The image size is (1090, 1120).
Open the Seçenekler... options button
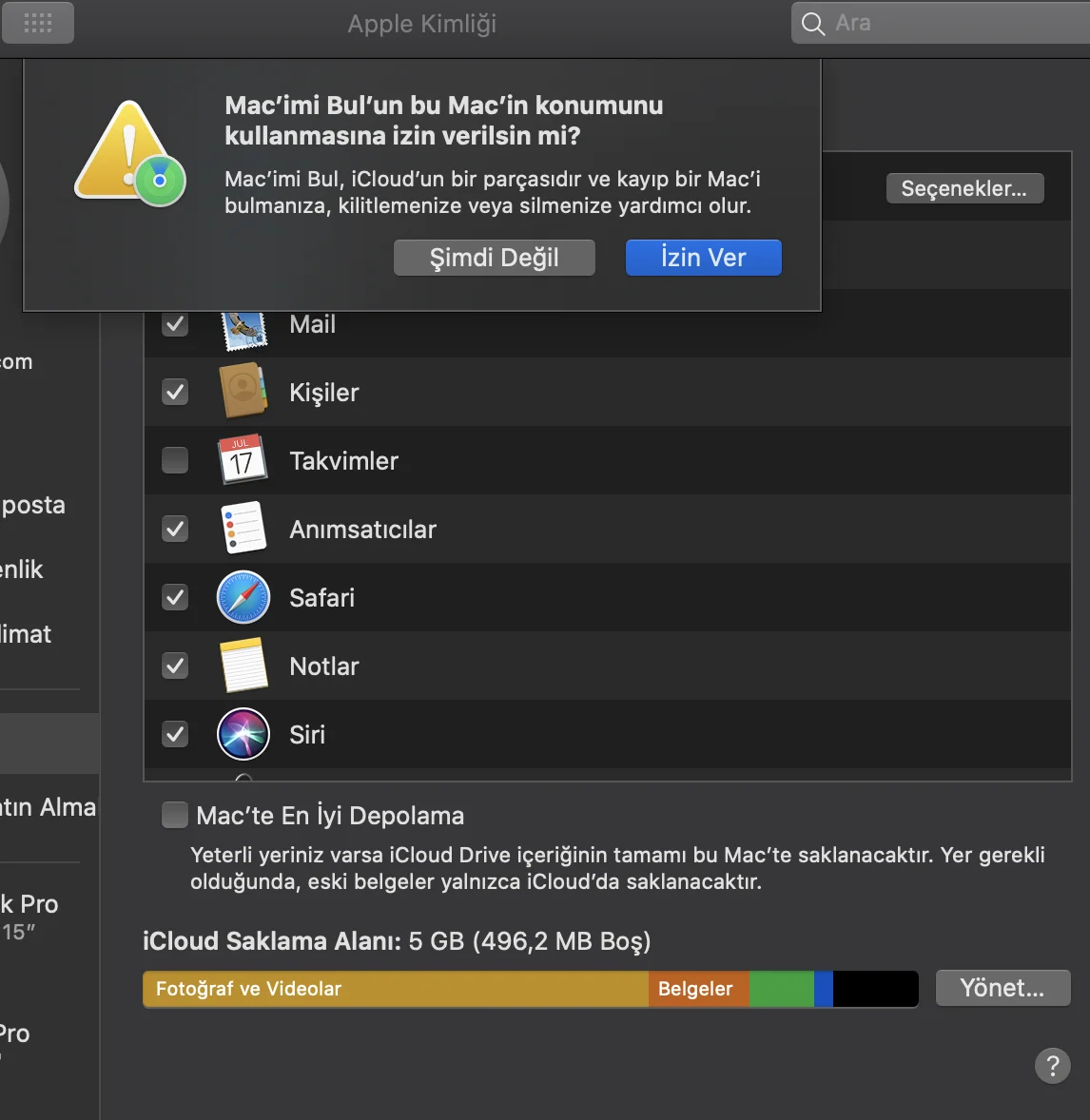point(964,188)
